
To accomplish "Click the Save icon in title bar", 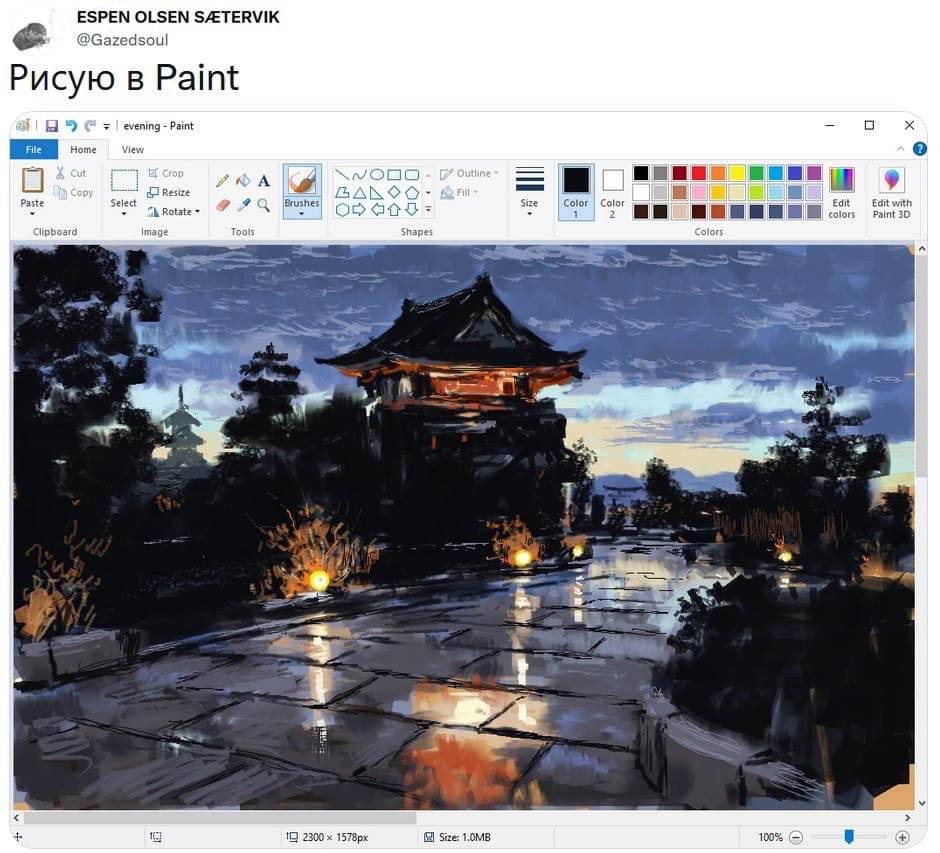I will (51, 126).
